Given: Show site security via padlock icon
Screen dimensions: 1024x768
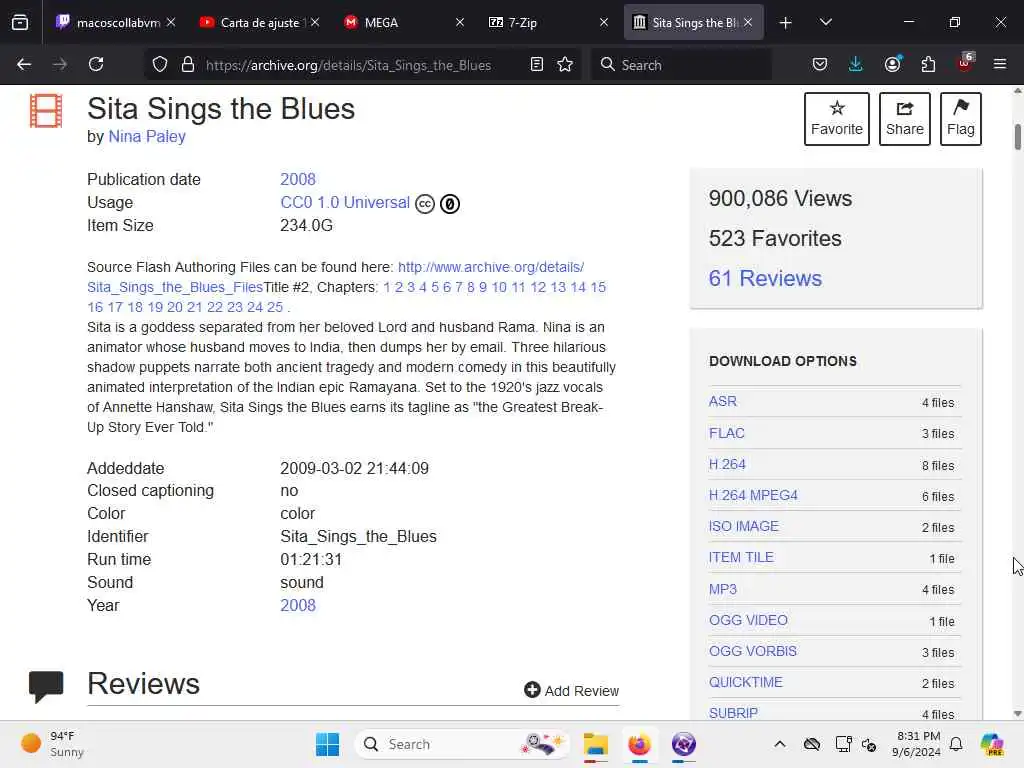Looking at the screenshot, I should 188,65.
